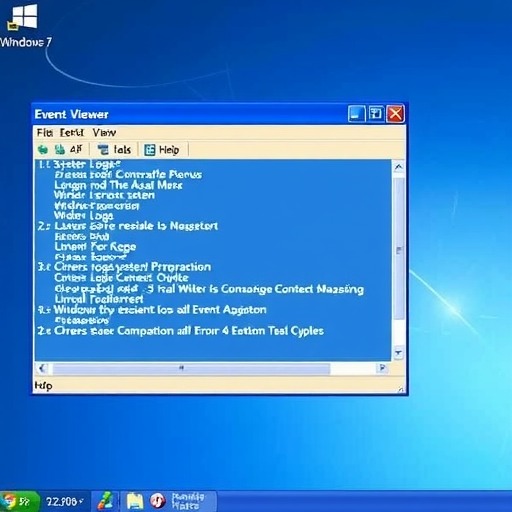512x512 pixels.
Task: Open the second menu beside View
Action: [72, 133]
